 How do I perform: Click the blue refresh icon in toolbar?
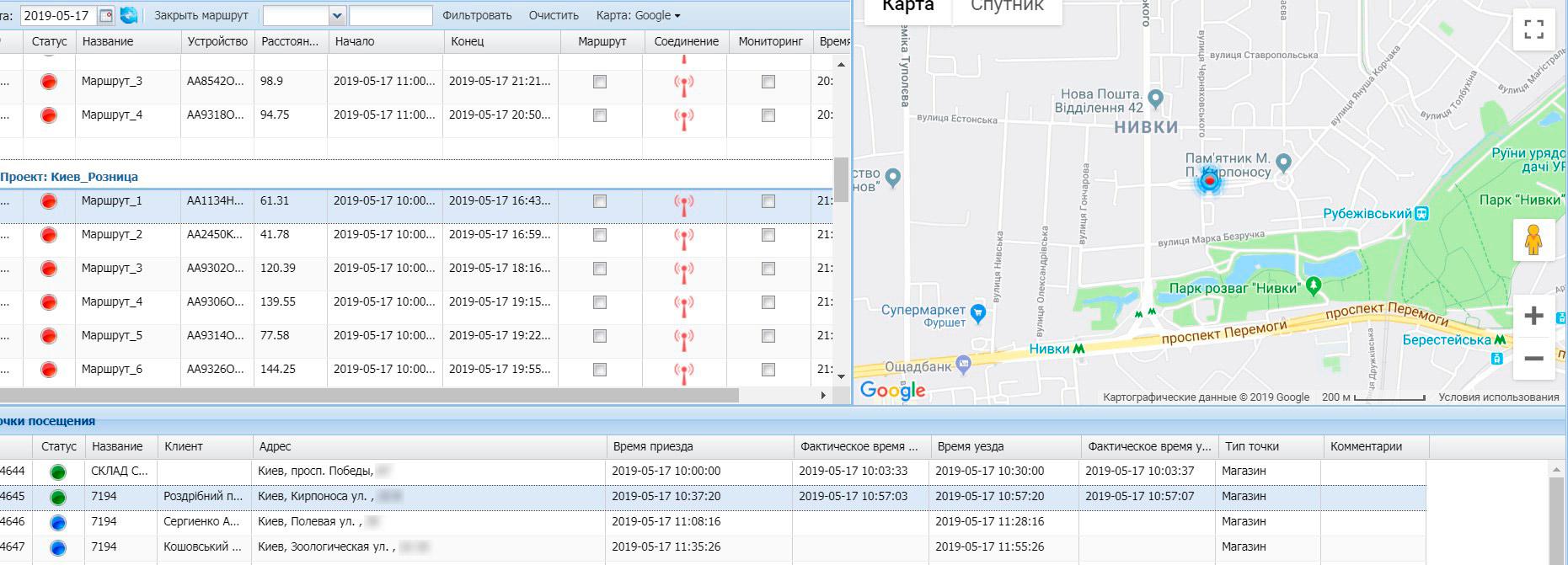128,15
